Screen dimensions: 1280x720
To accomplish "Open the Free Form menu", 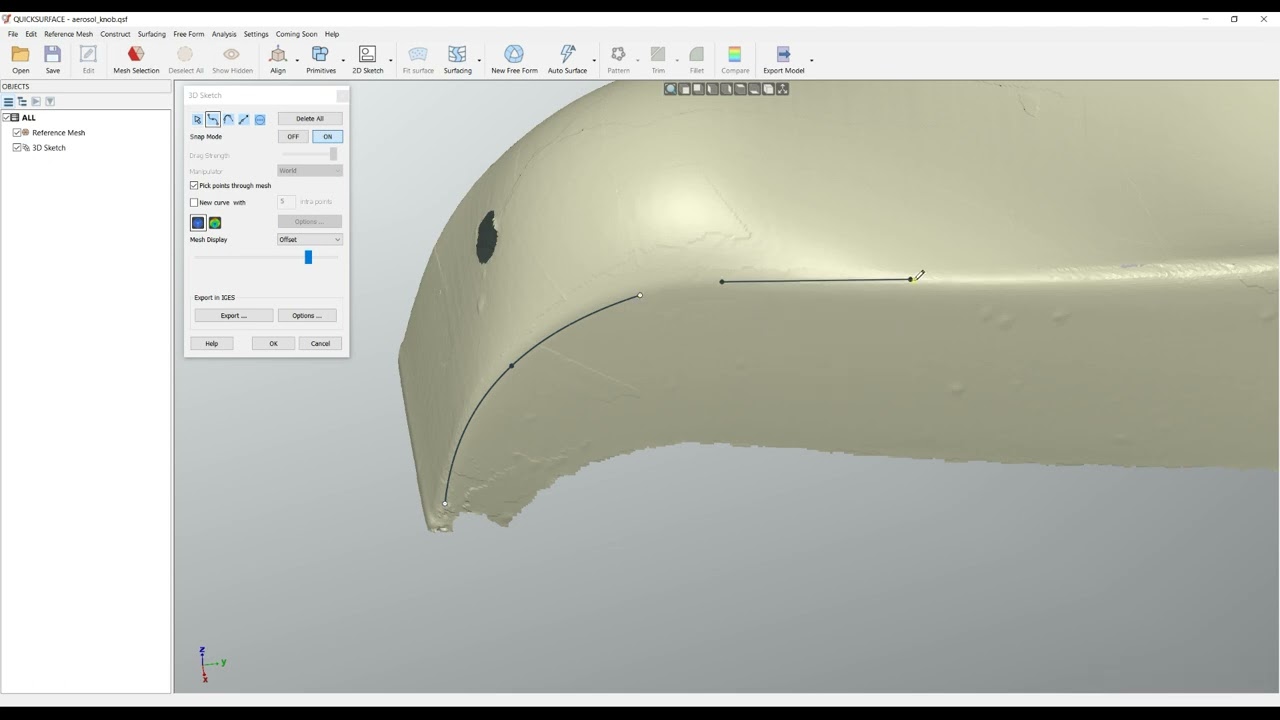I will point(189,34).
